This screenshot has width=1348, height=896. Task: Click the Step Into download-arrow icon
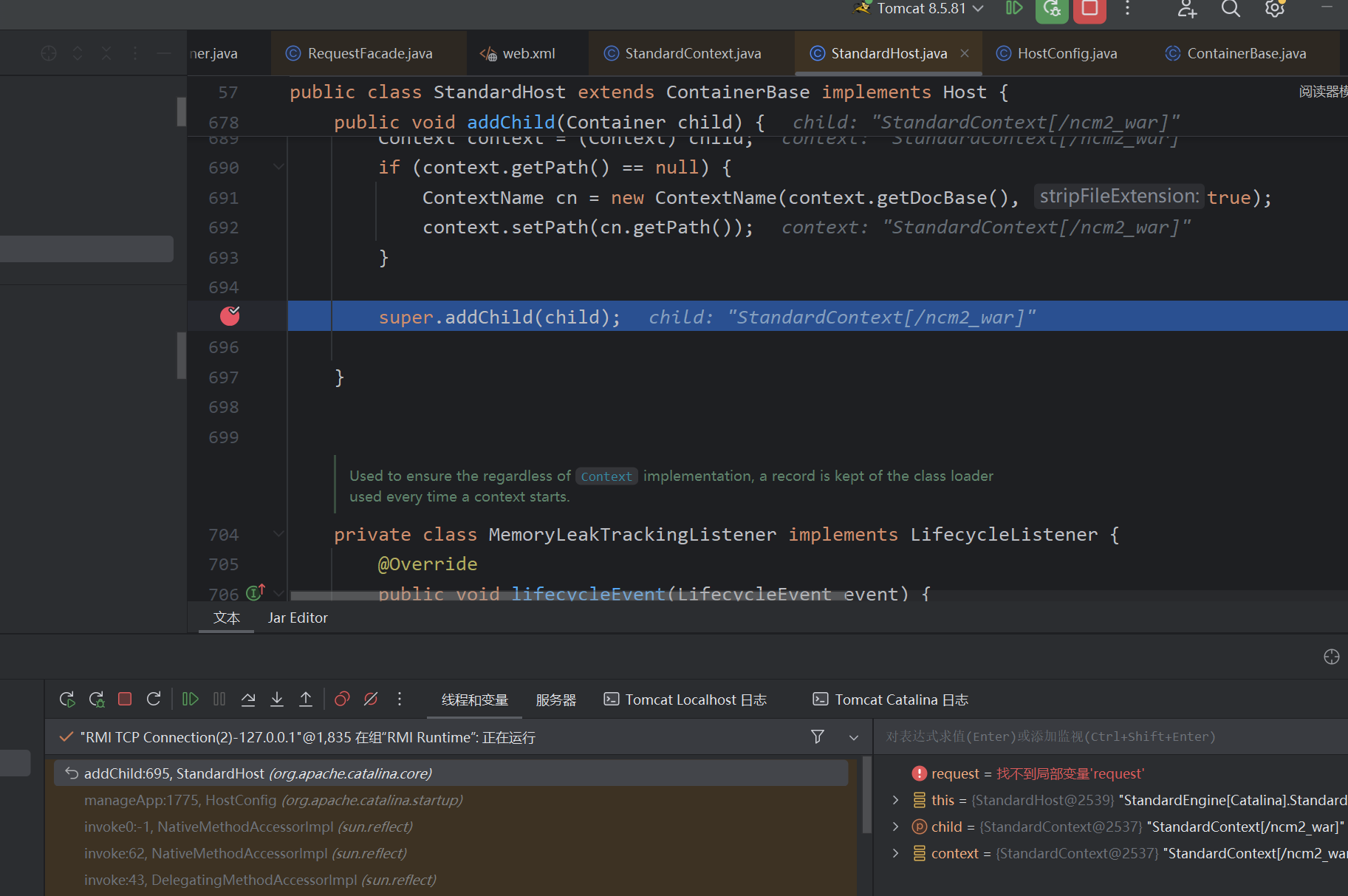[277, 699]
